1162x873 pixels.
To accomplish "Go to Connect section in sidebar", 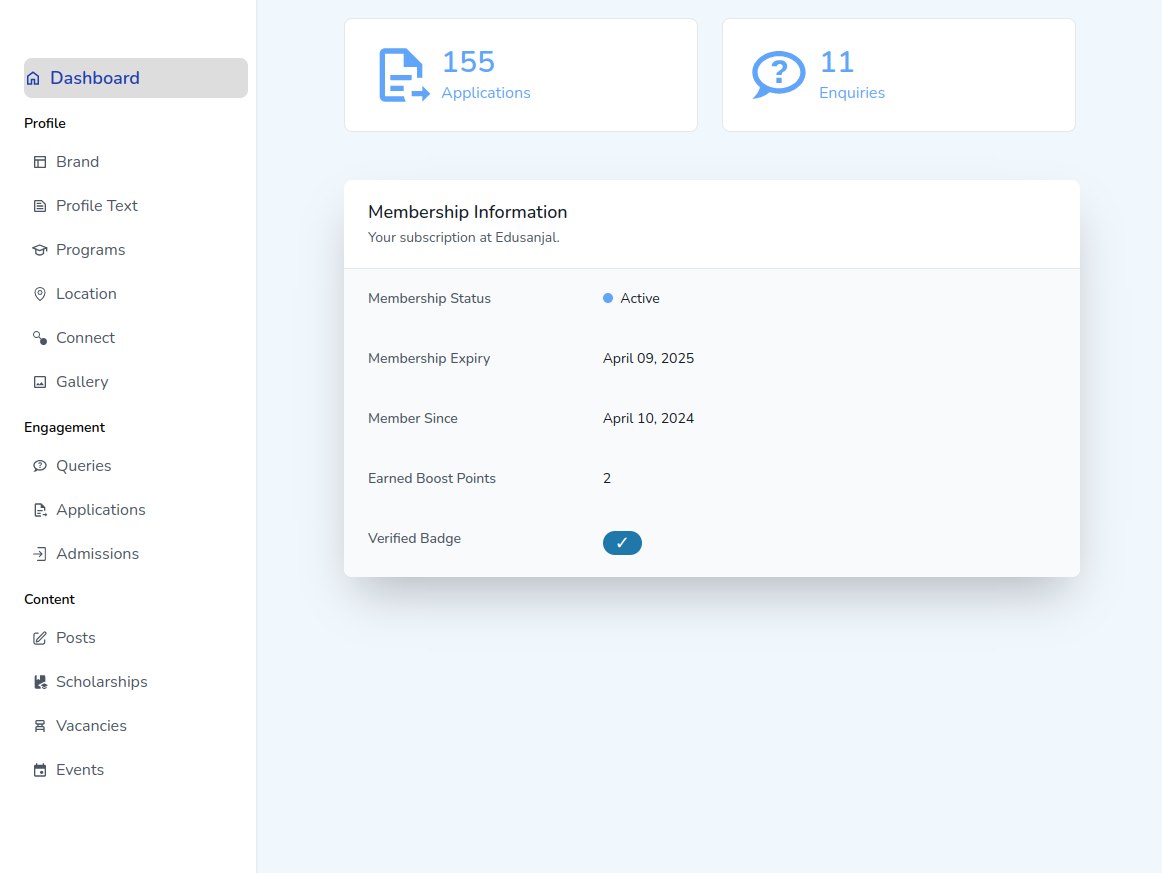I will pos(85,338).
